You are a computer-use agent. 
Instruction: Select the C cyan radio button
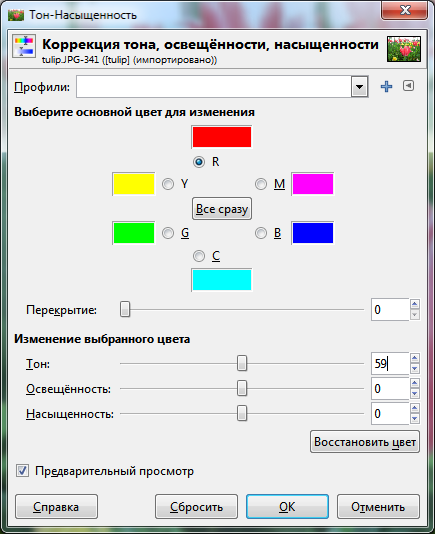tap(199, 256)
